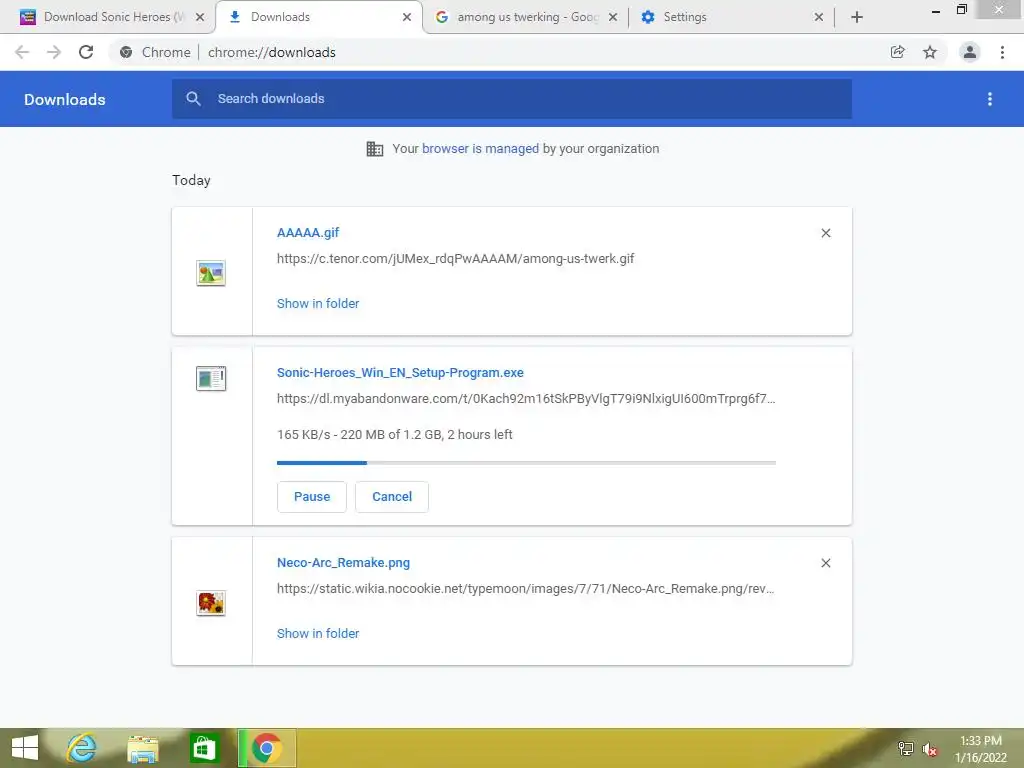Click the managed organization building icon
The image size is (1024, 768).
(375, 149)
